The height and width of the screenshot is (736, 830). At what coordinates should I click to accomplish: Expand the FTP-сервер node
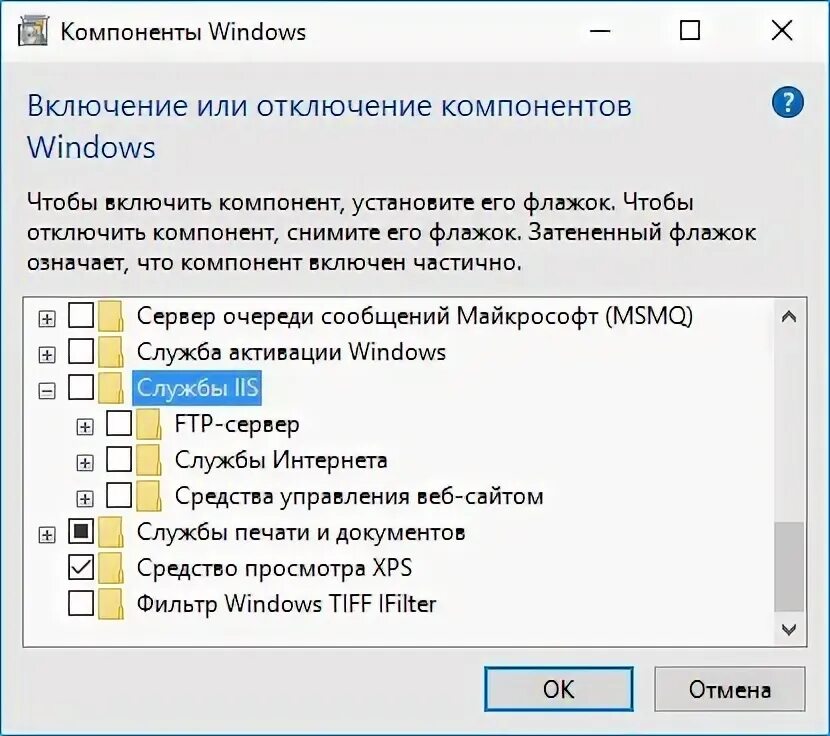point(85,427)
